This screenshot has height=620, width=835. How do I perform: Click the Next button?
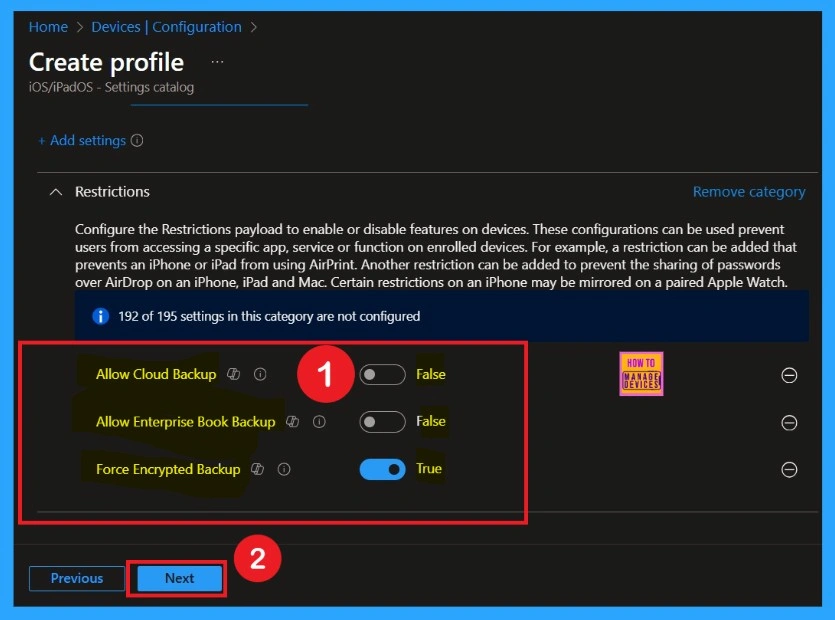(178, 578)
